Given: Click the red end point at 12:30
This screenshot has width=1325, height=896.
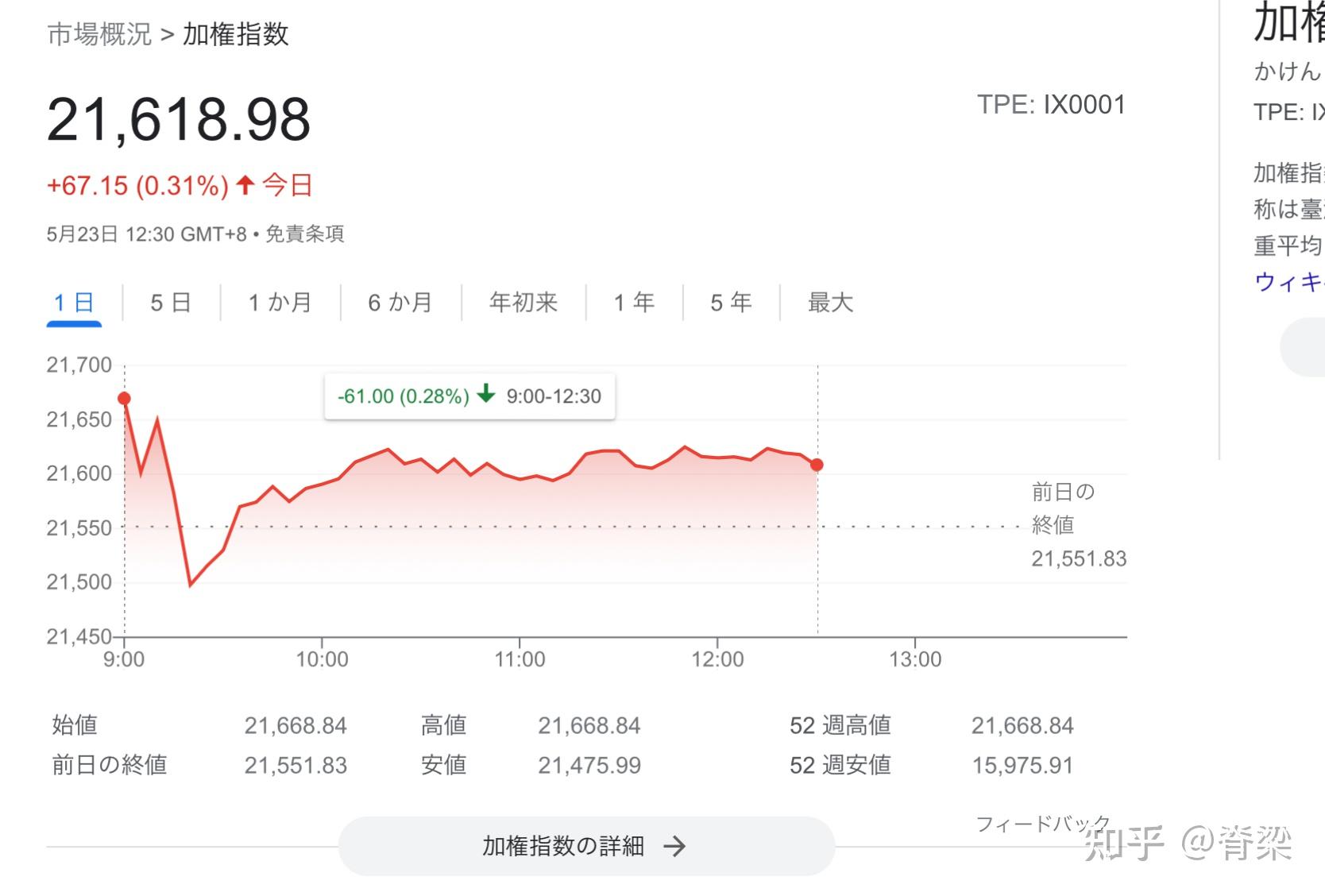Looking at the screenshot, I should (817, 465).
